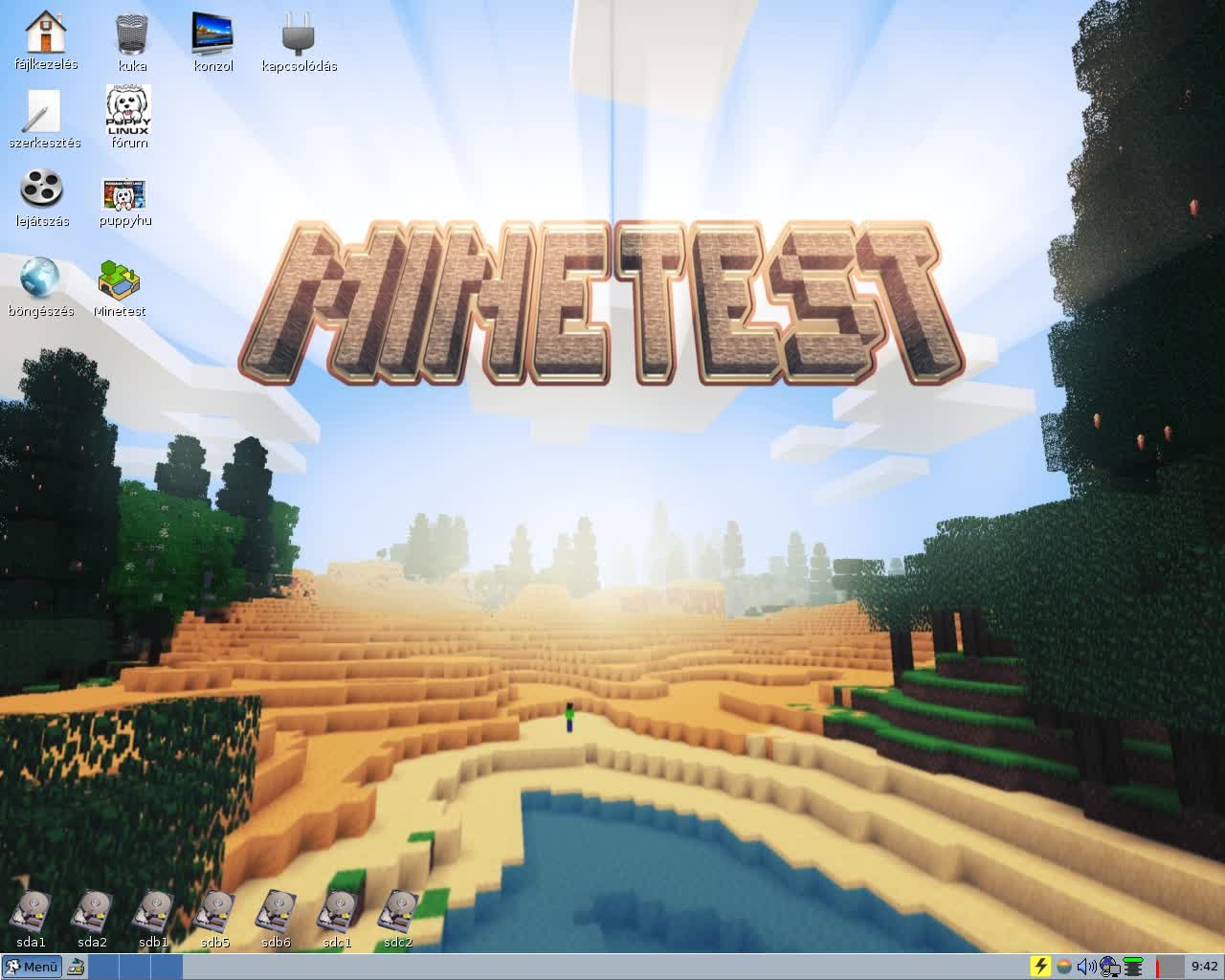The image size is (1225, 980).
Task: Open the Puppy Linux fórum icon
Action: point(129,109)
